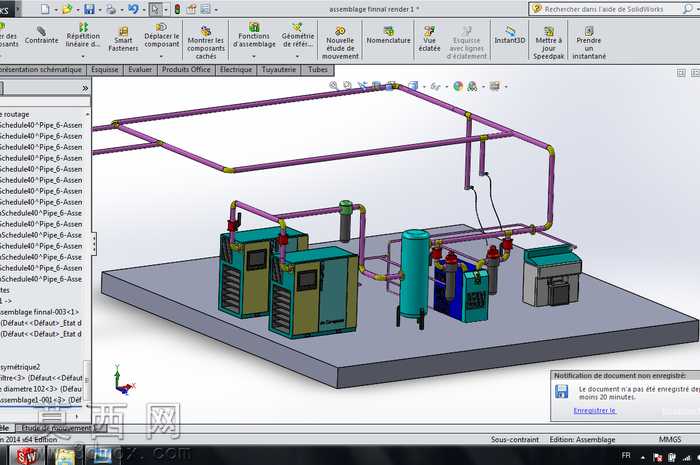
Task: Create a Vue éclatée
Action: pos(429,39)
